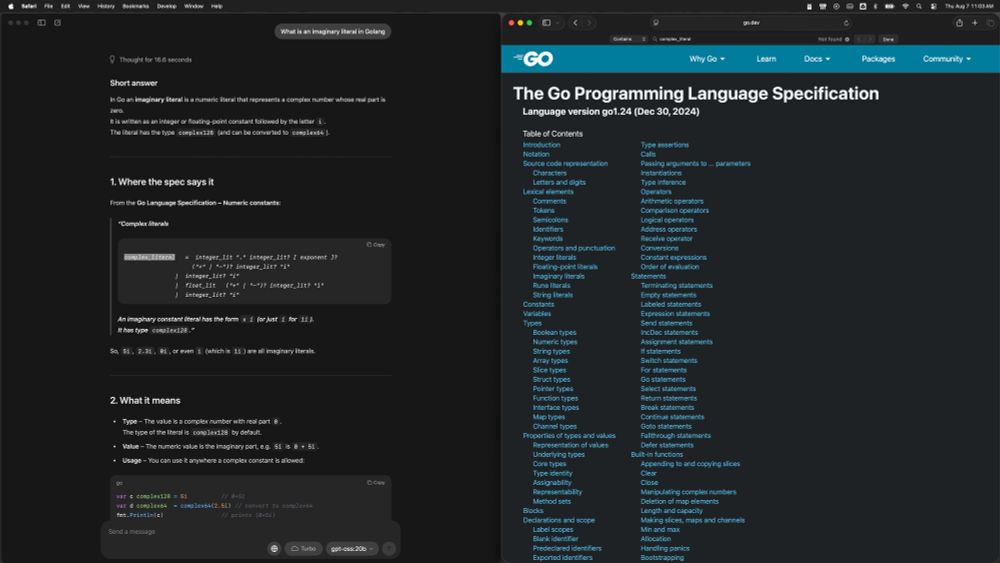Open 'Manipulating complex numbers' contents link
Viewport: 1000px width, 563px height.
pos(688,492)
